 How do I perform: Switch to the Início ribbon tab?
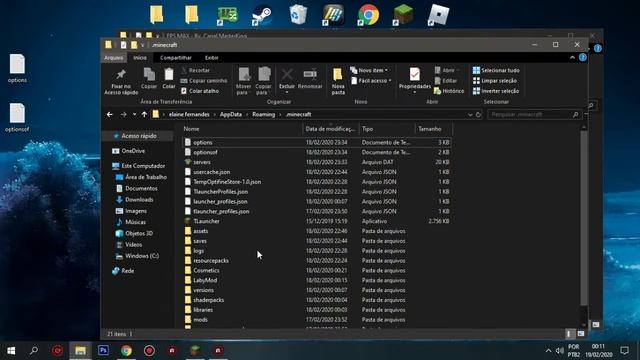pyautogui.click(x=140, y=58)
